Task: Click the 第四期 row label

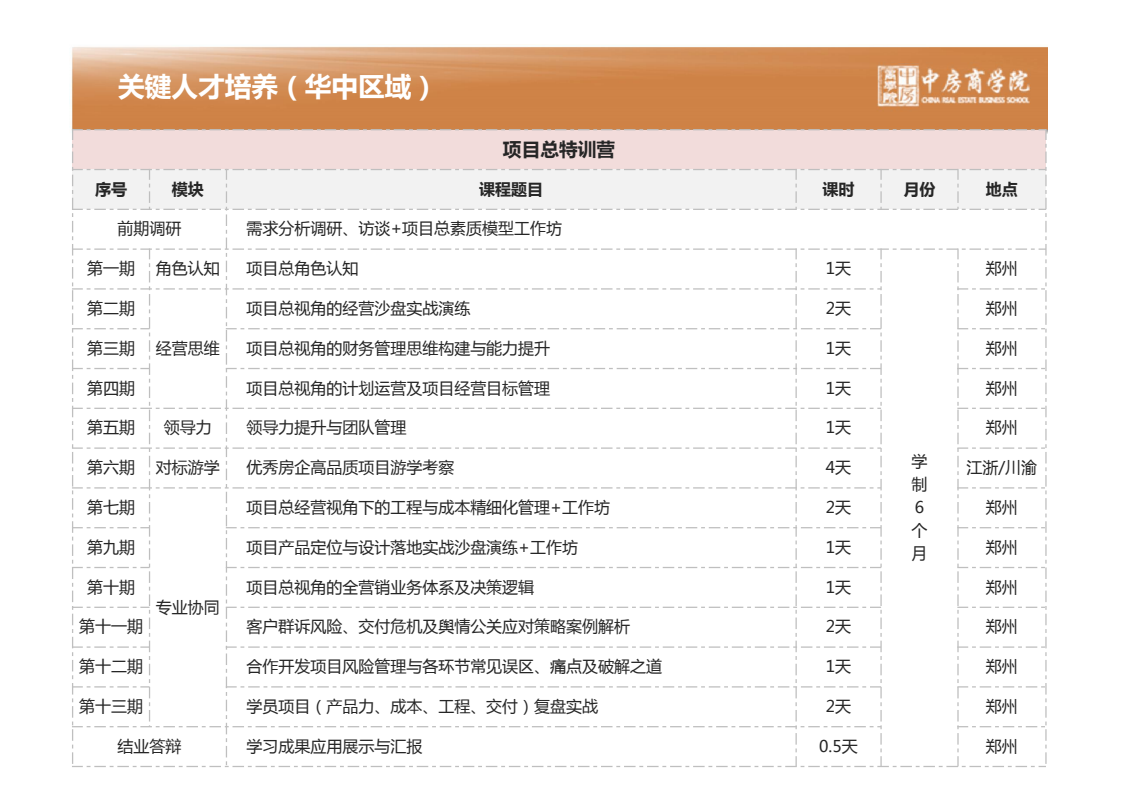Action: [111, 389]
